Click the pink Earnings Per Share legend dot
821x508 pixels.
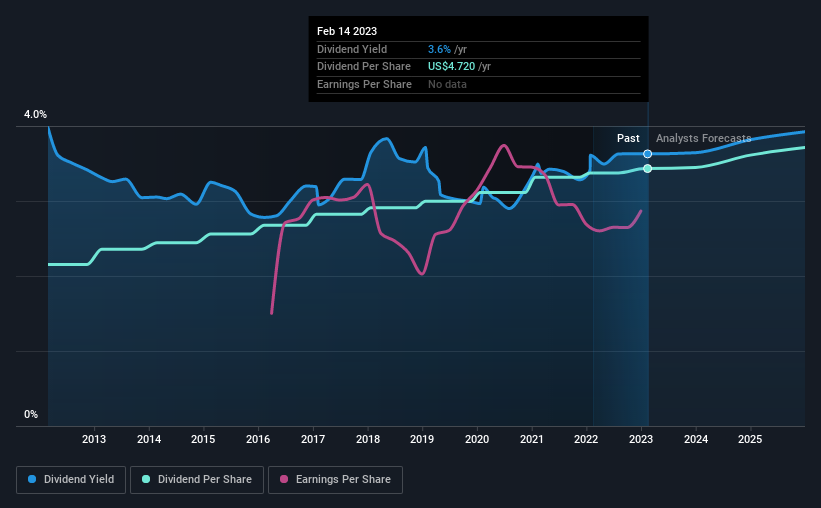[x=284, y=479]
